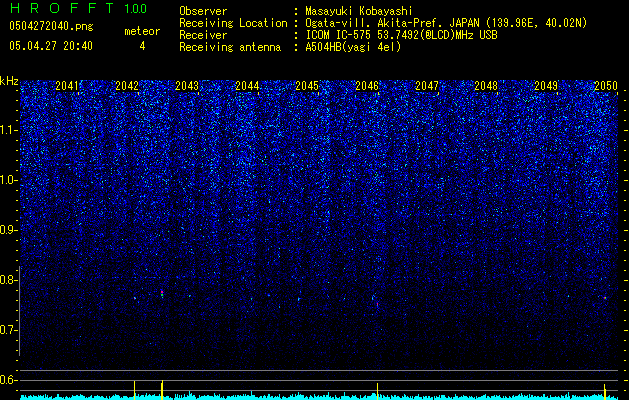Click the kHz axis unit label
Image resolution: width=629 pixels, height=400 pixels.
(9, 81)
